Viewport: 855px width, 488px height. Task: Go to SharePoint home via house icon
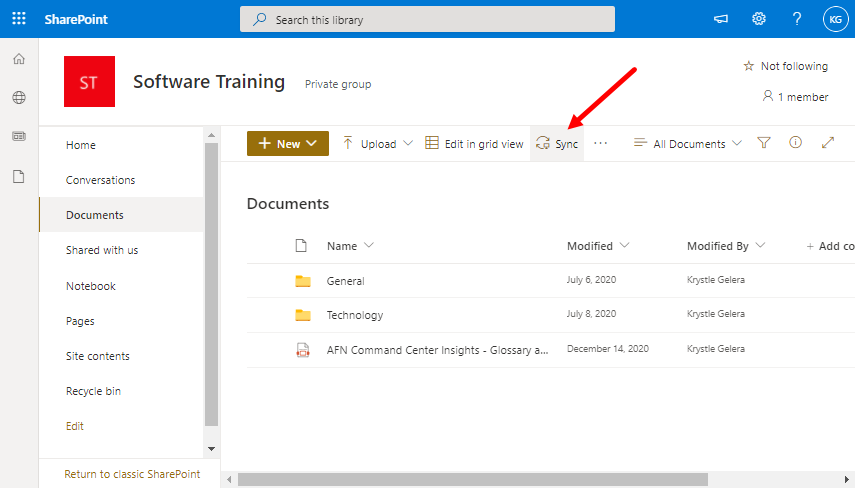[x=19, y=59]
